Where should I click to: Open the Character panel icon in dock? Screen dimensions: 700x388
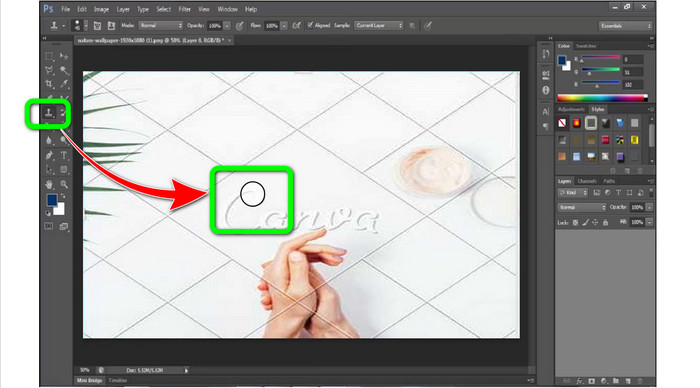(x=546, y=112)
